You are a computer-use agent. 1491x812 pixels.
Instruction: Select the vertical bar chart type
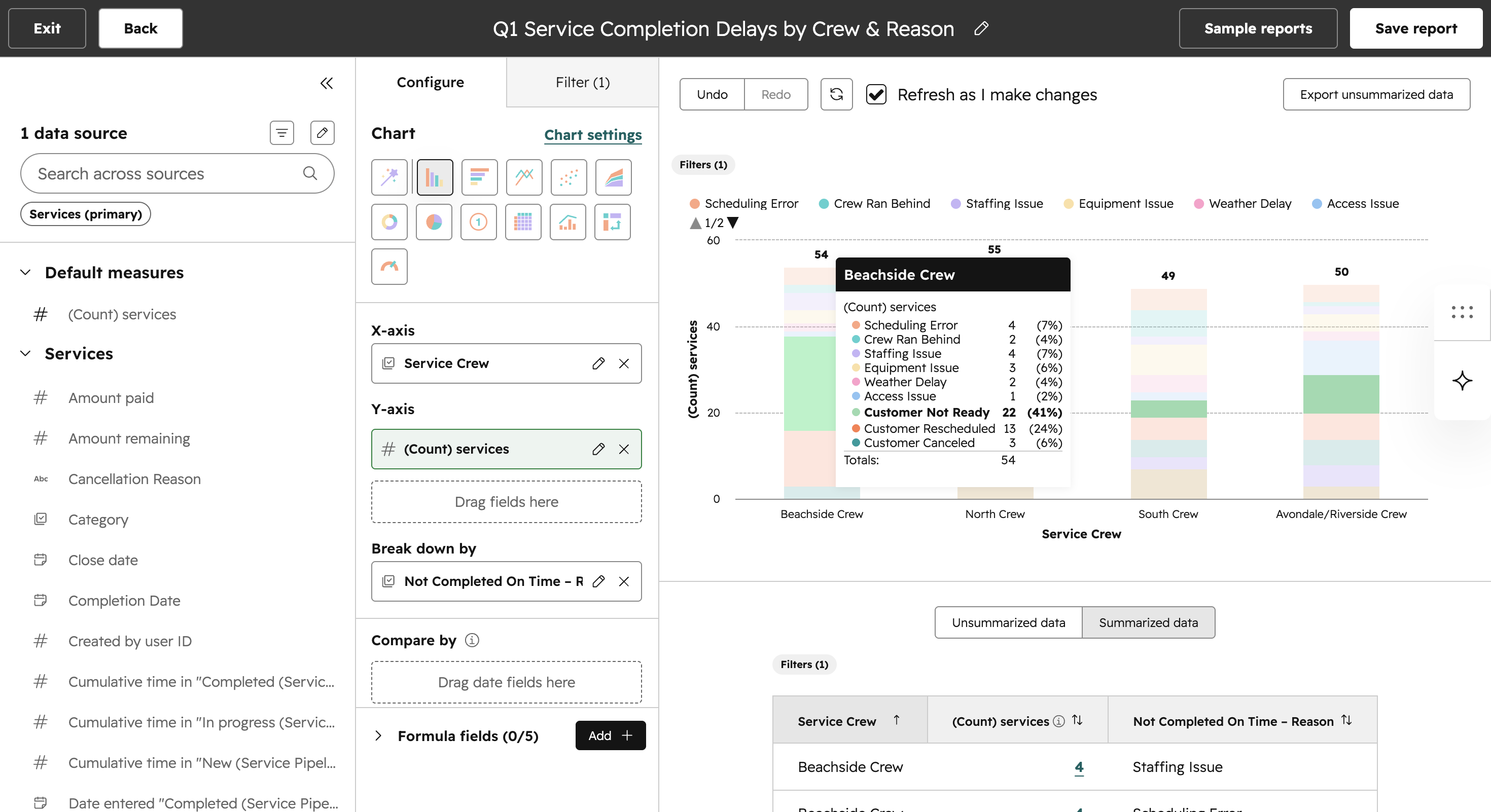(435, 177)
